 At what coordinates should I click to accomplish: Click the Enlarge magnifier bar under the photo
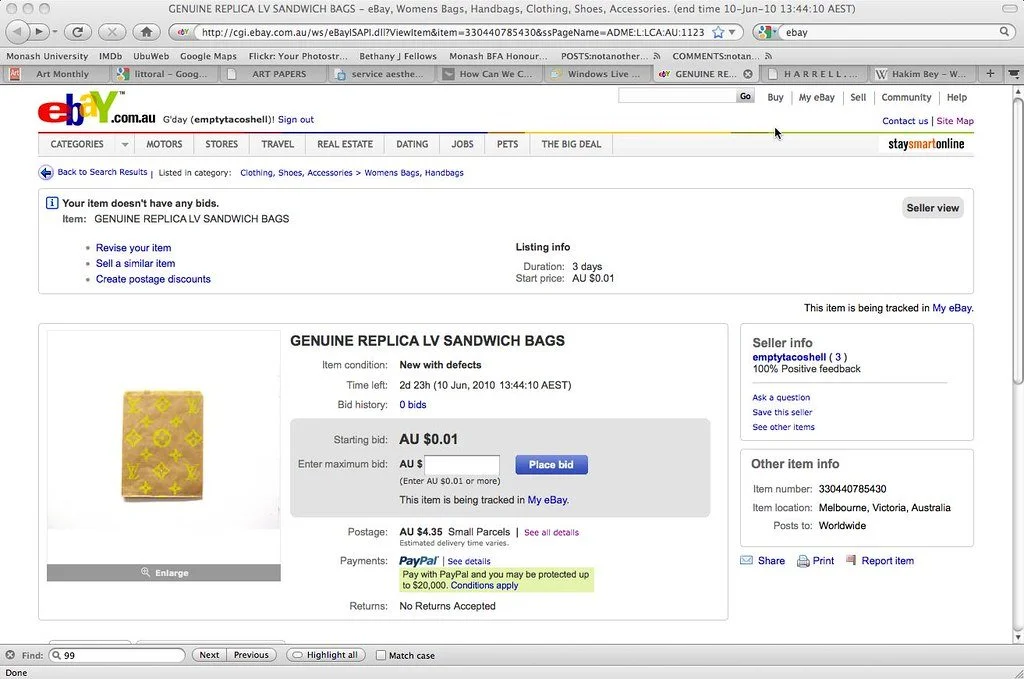pyautogui.click(x=164, y=573)
